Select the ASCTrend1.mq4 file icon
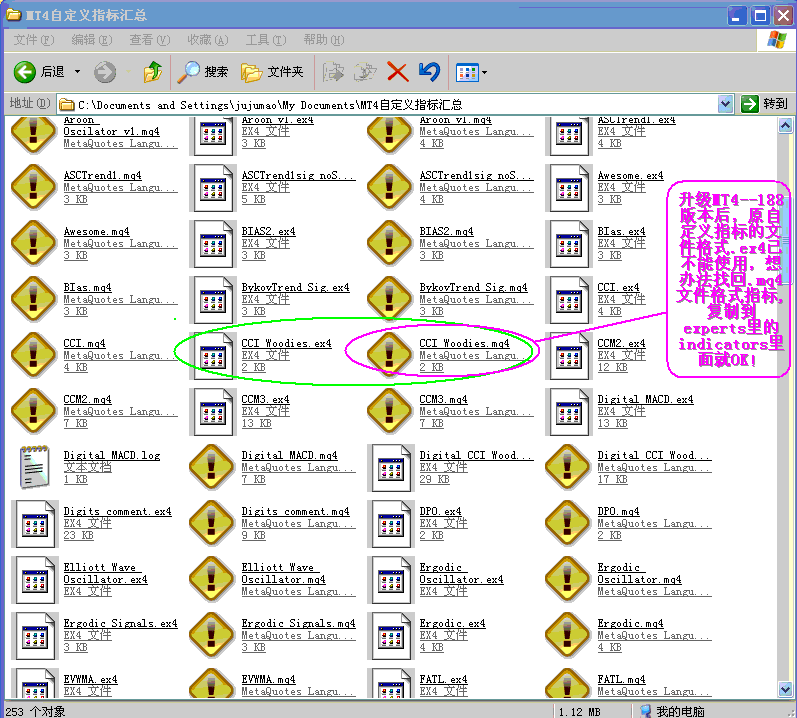 (x=34, y=186)
